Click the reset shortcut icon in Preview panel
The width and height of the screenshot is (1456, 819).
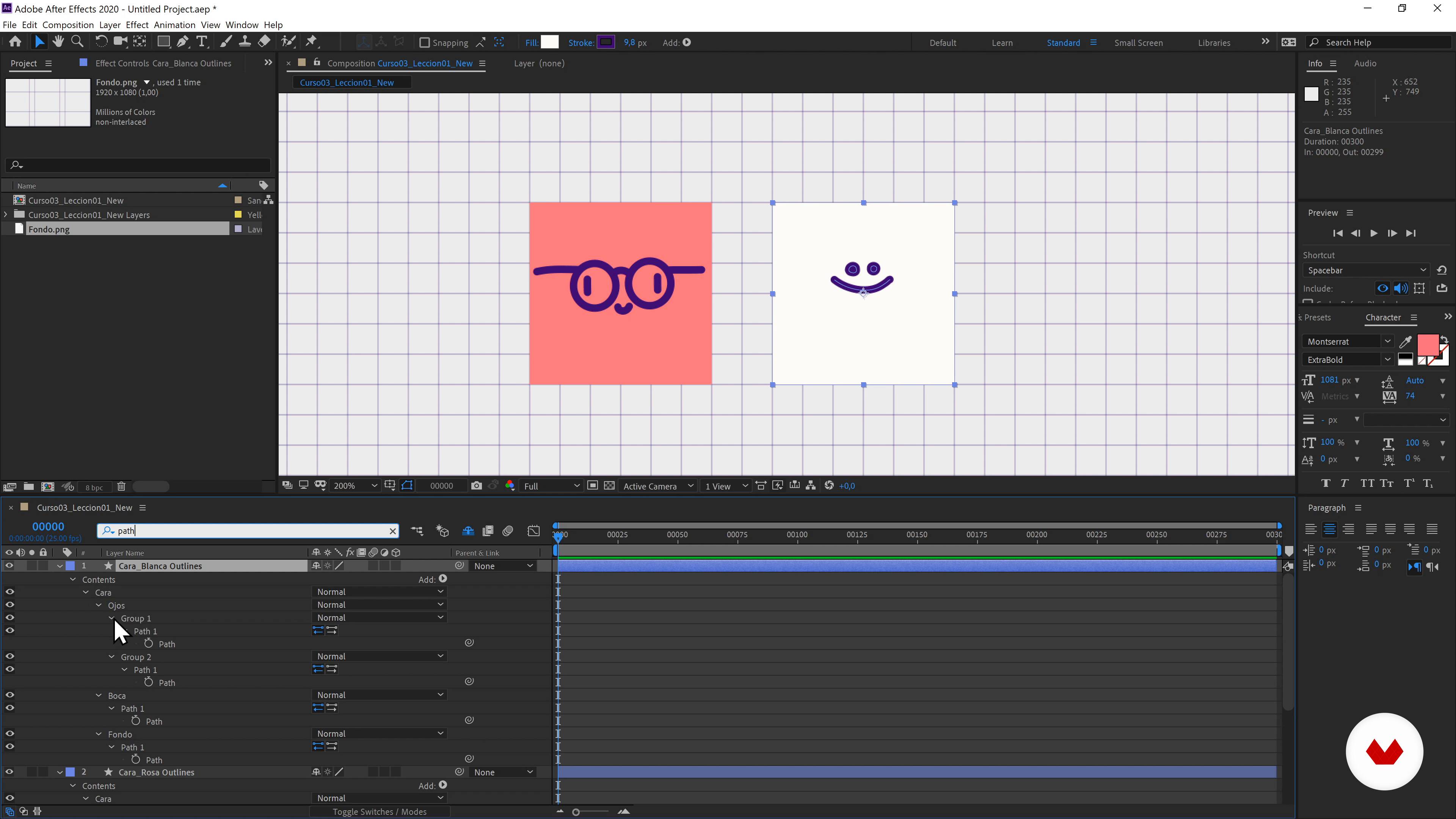point(1442,270)
